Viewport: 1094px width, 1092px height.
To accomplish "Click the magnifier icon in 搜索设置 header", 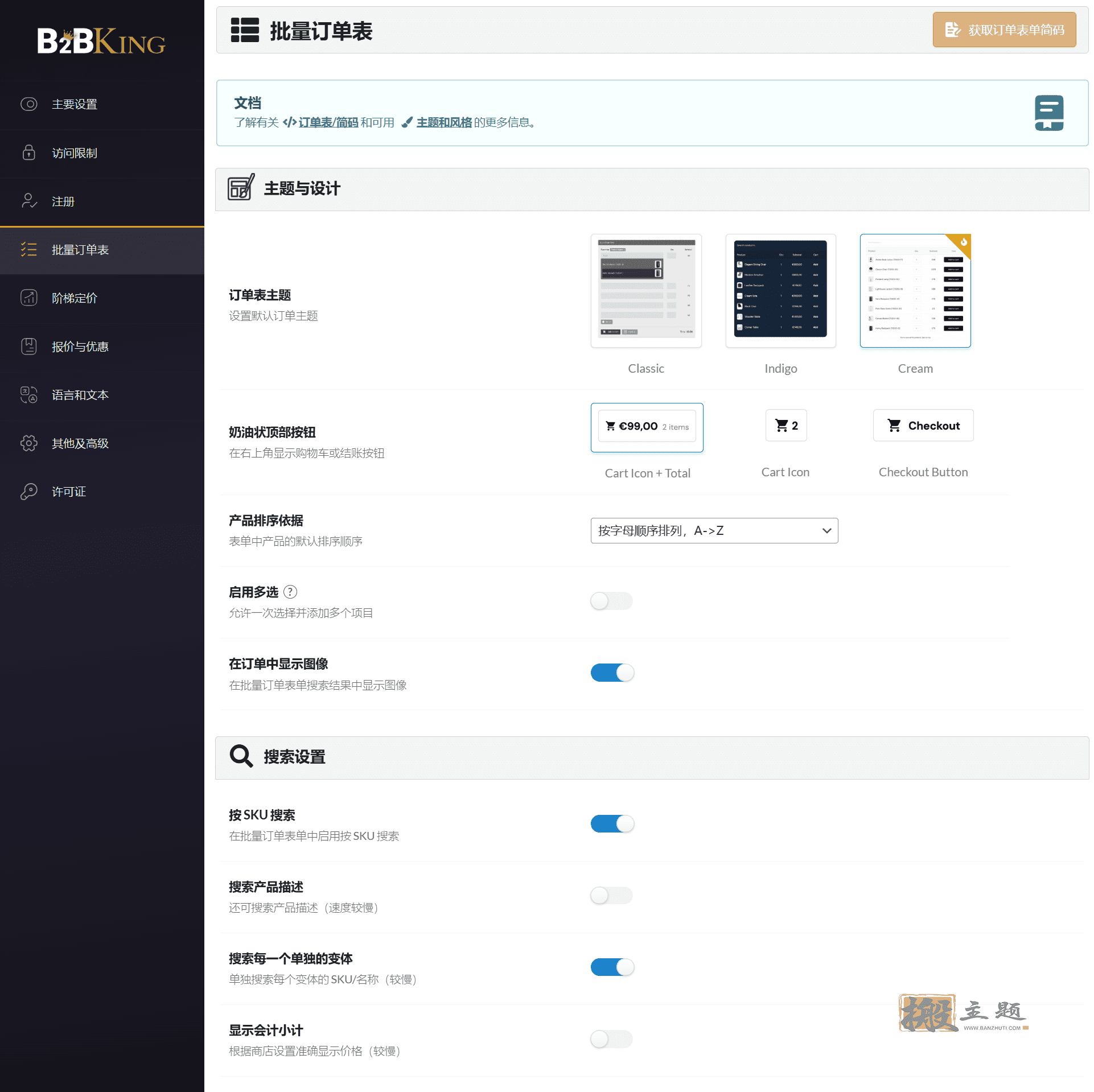I will point(241,756).
